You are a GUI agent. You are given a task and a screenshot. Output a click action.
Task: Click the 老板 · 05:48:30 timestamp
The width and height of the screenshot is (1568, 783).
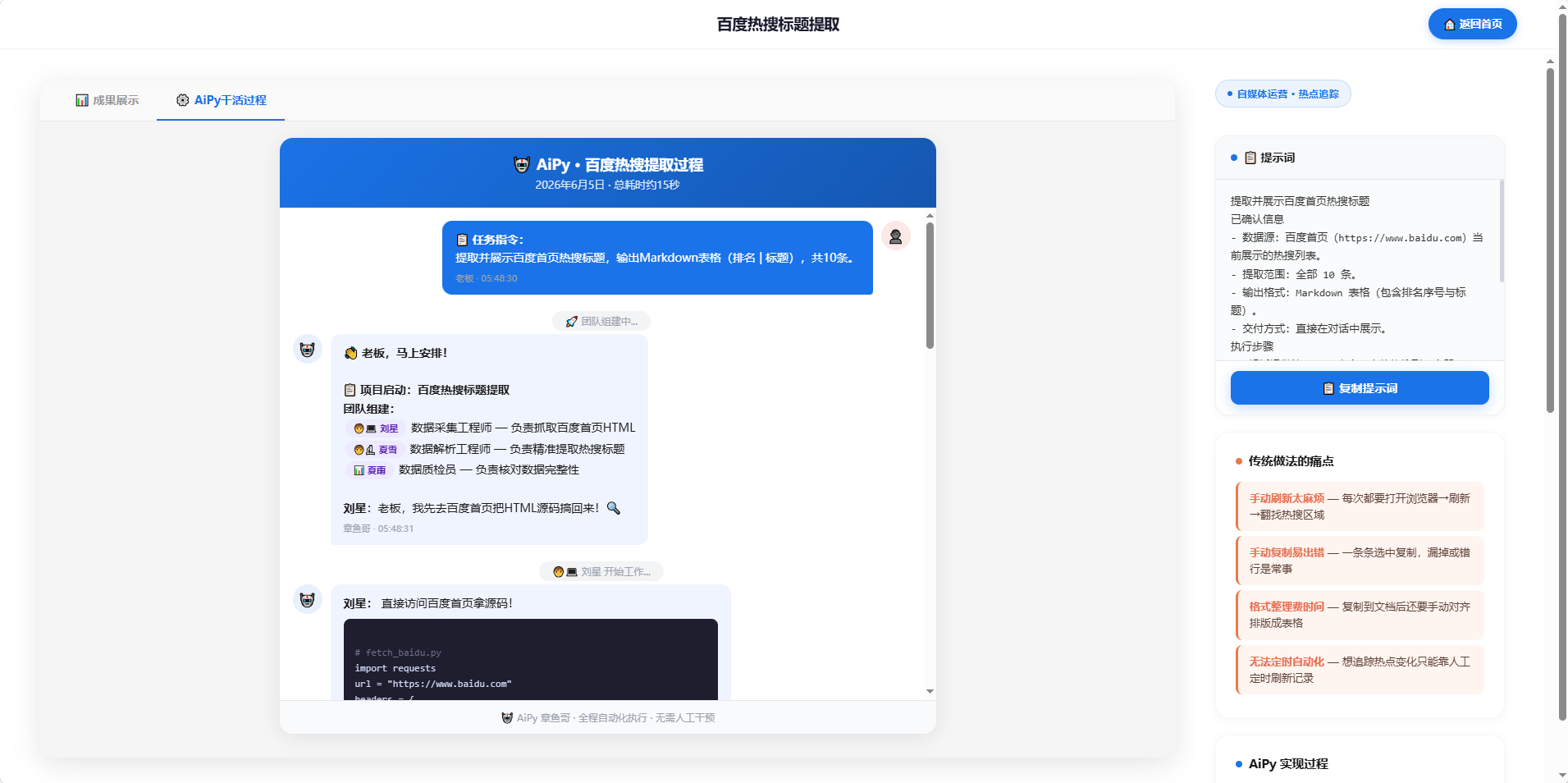[x=487, y=278]
